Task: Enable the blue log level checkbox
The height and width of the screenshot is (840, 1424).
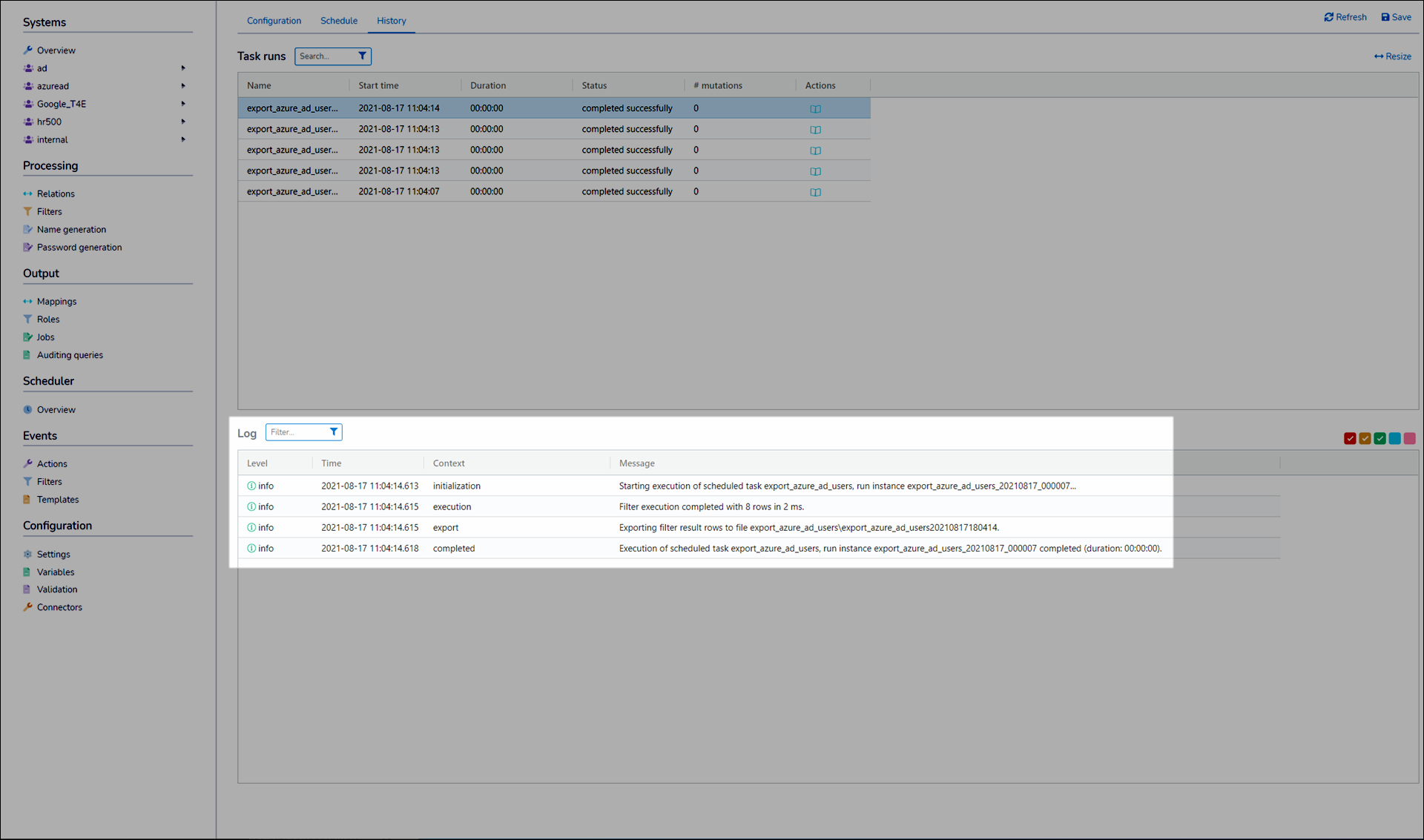Action: point(1394,439)
